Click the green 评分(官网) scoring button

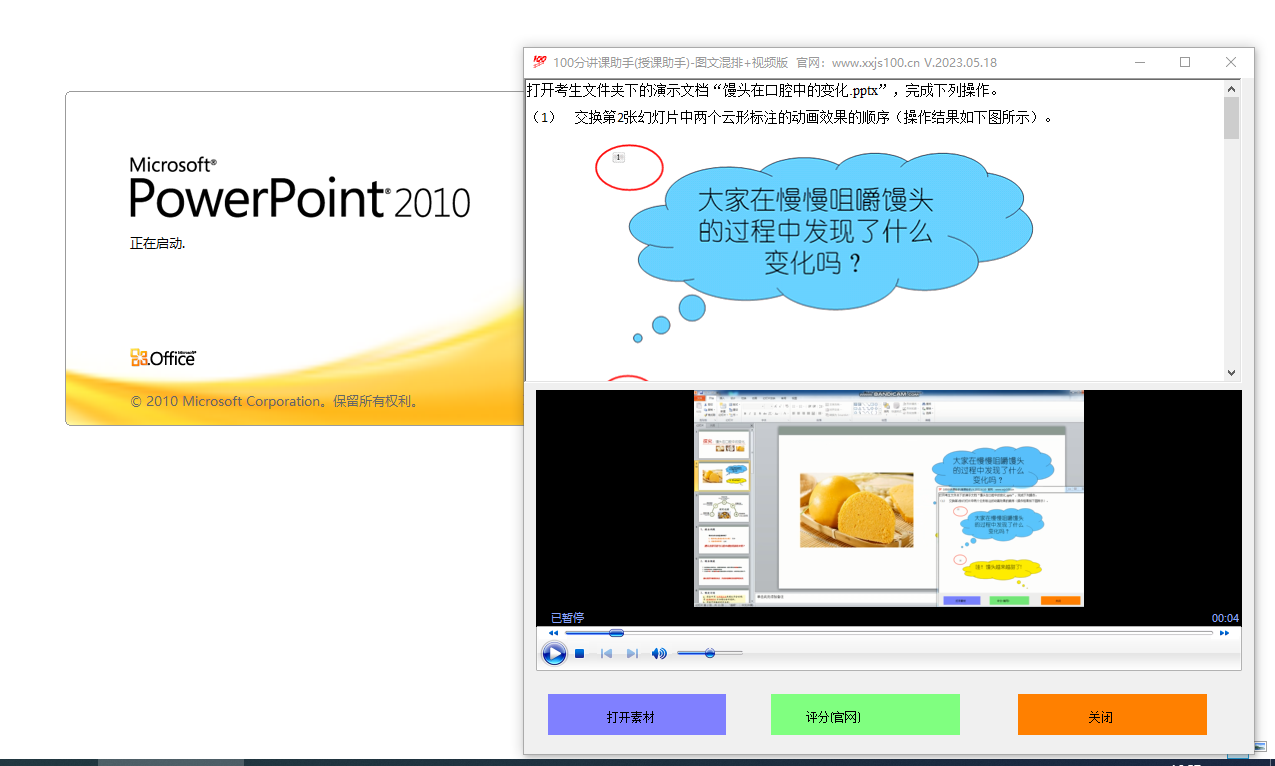865,715
